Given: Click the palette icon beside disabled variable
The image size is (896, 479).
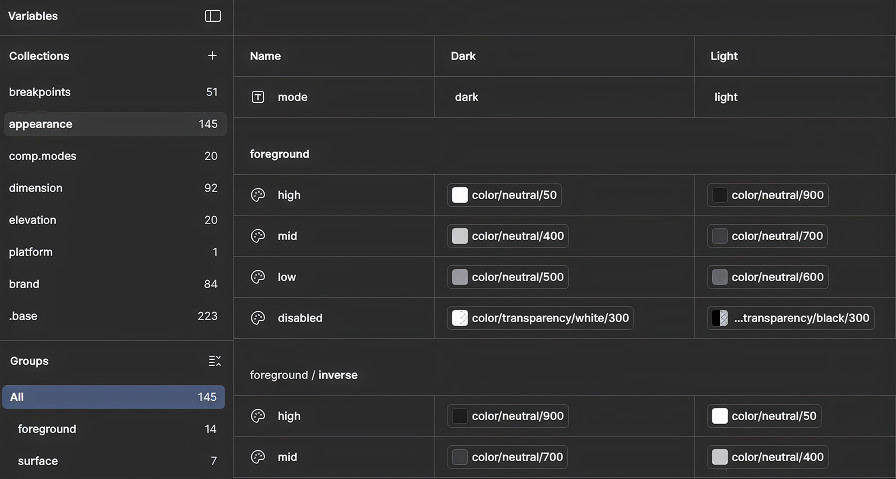Looking at the screenshot, I should coord(258,318).
